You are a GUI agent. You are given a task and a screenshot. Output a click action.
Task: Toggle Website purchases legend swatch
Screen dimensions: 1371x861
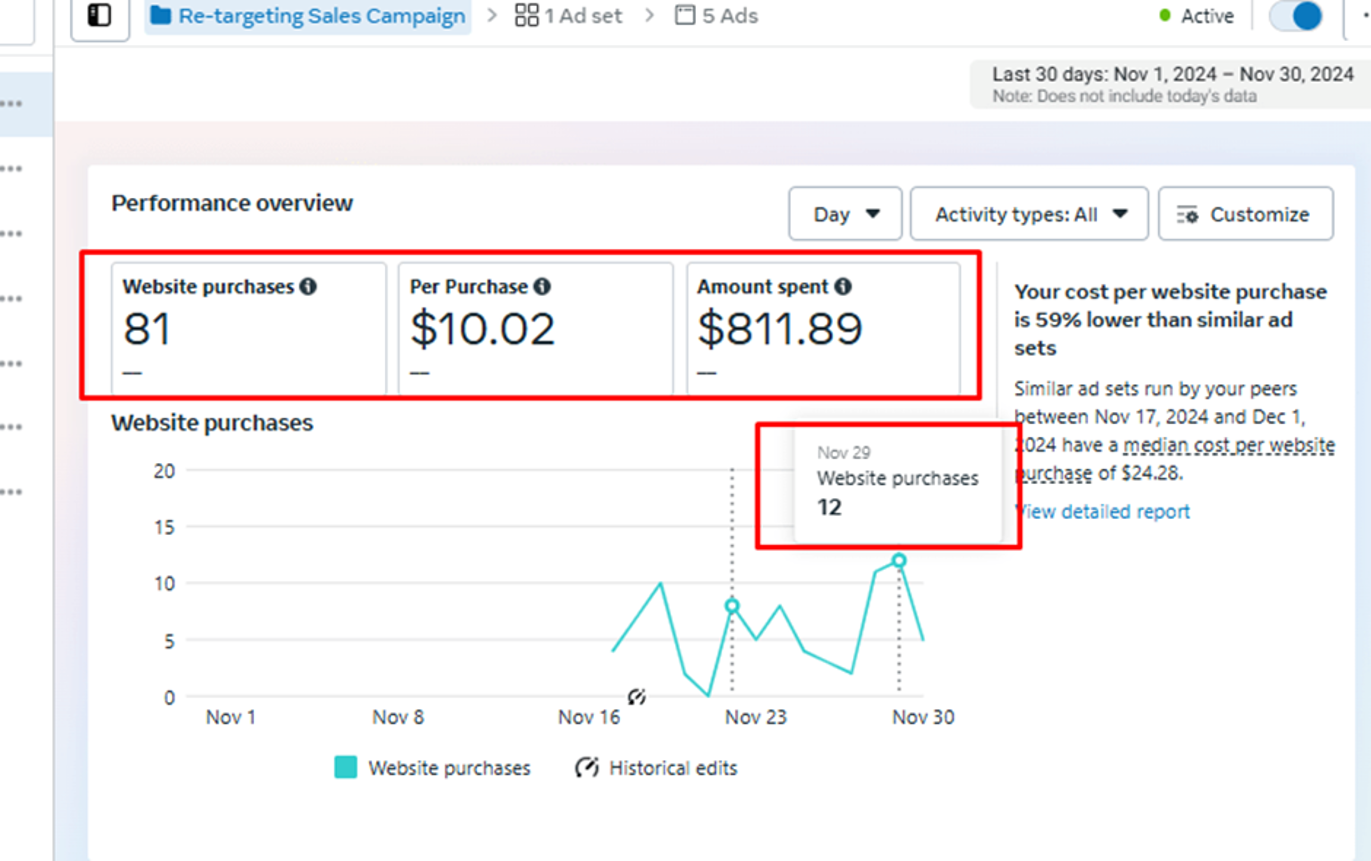pos(345,768)
